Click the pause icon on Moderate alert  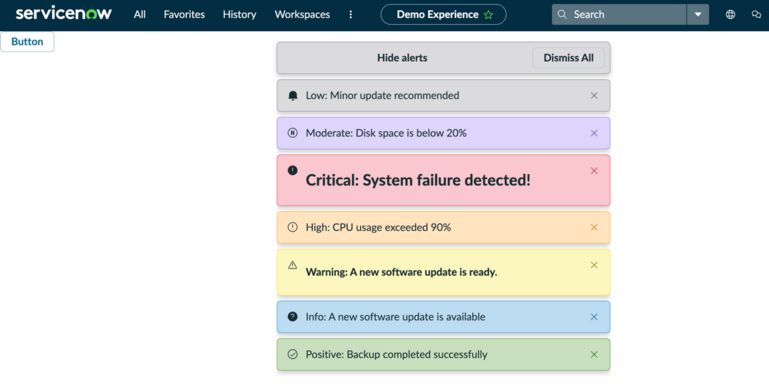(293, 133)
